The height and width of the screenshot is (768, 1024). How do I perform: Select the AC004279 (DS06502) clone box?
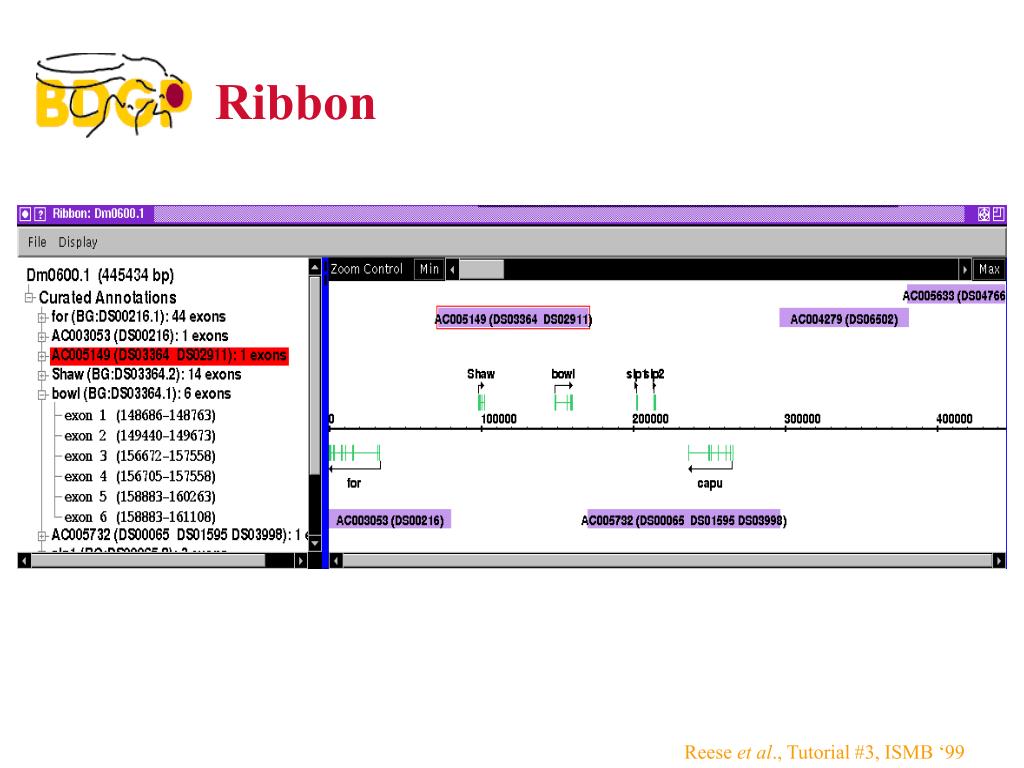(x=844, y=319)
